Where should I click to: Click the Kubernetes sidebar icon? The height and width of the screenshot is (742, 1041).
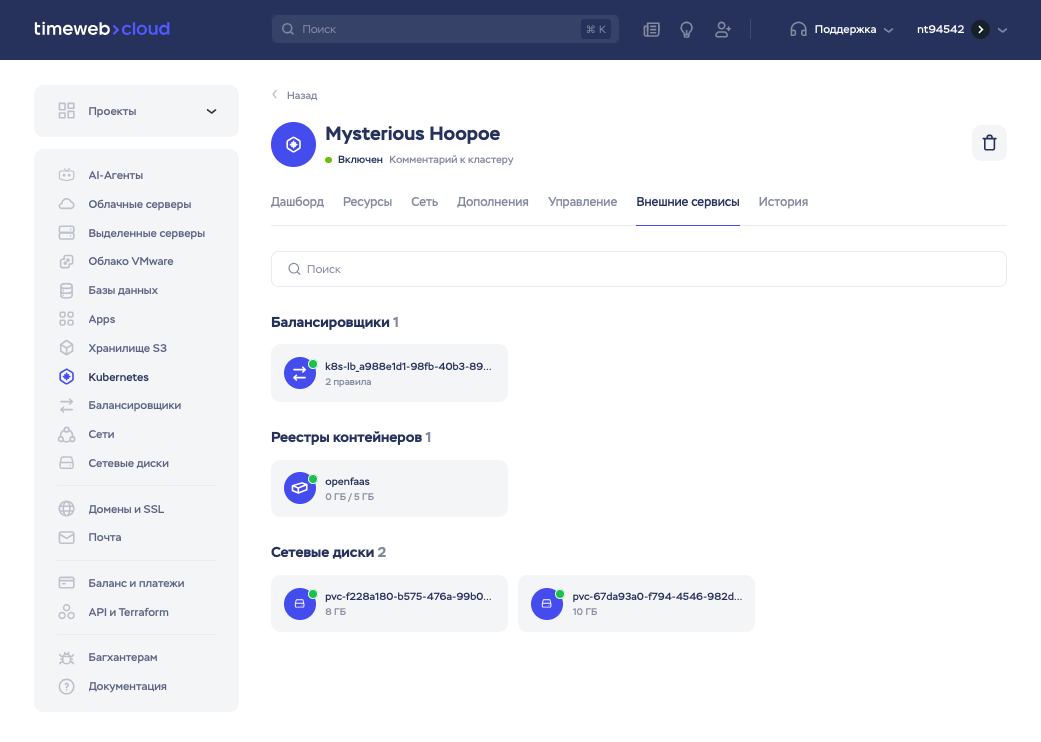(67, 377)
